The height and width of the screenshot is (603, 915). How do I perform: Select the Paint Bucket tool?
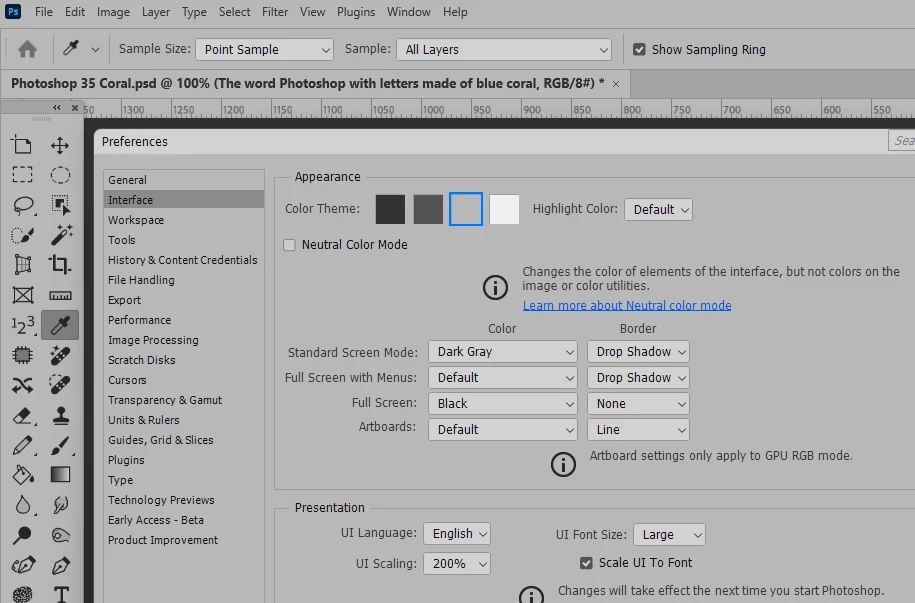[x=23, y=475]
